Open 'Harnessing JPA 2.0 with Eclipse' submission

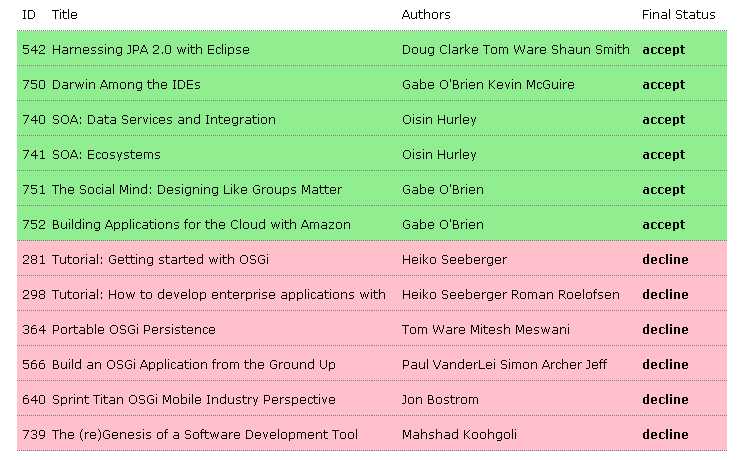pyautogui.click(x=151, y=49)
